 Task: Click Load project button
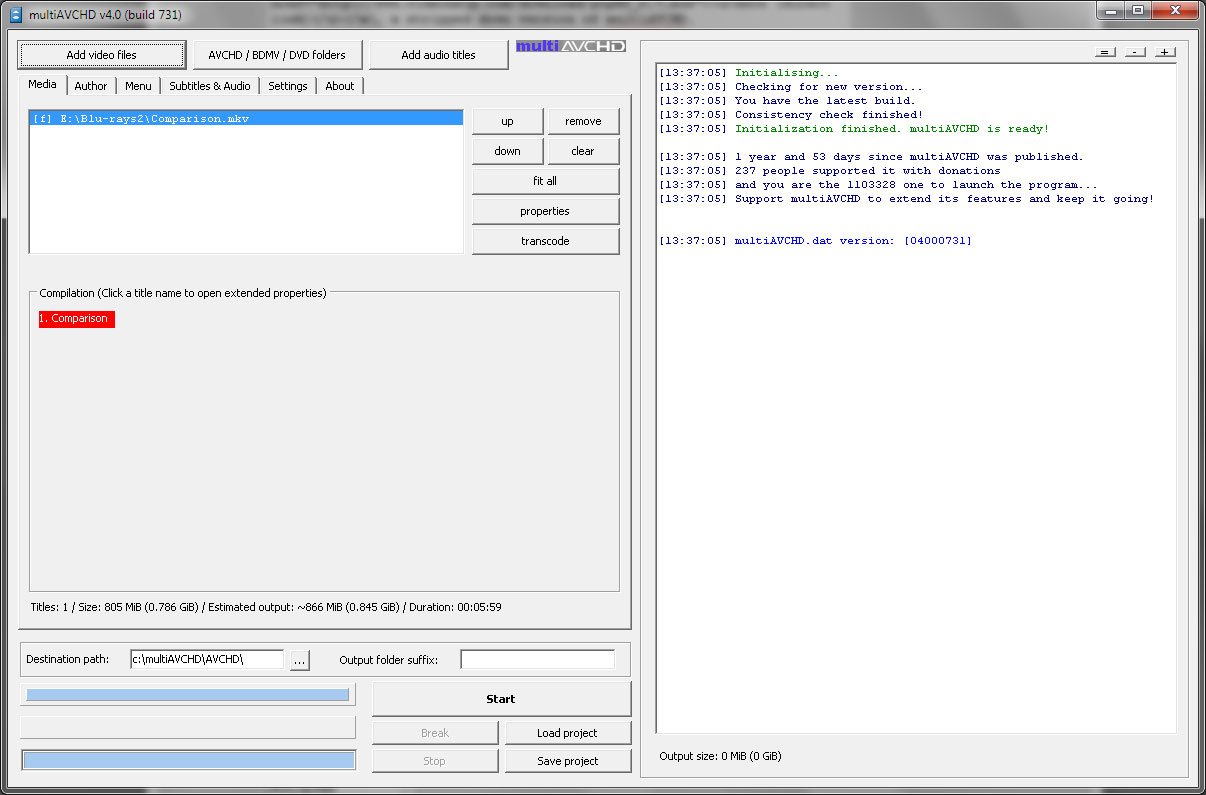click(x=568, y=733)
